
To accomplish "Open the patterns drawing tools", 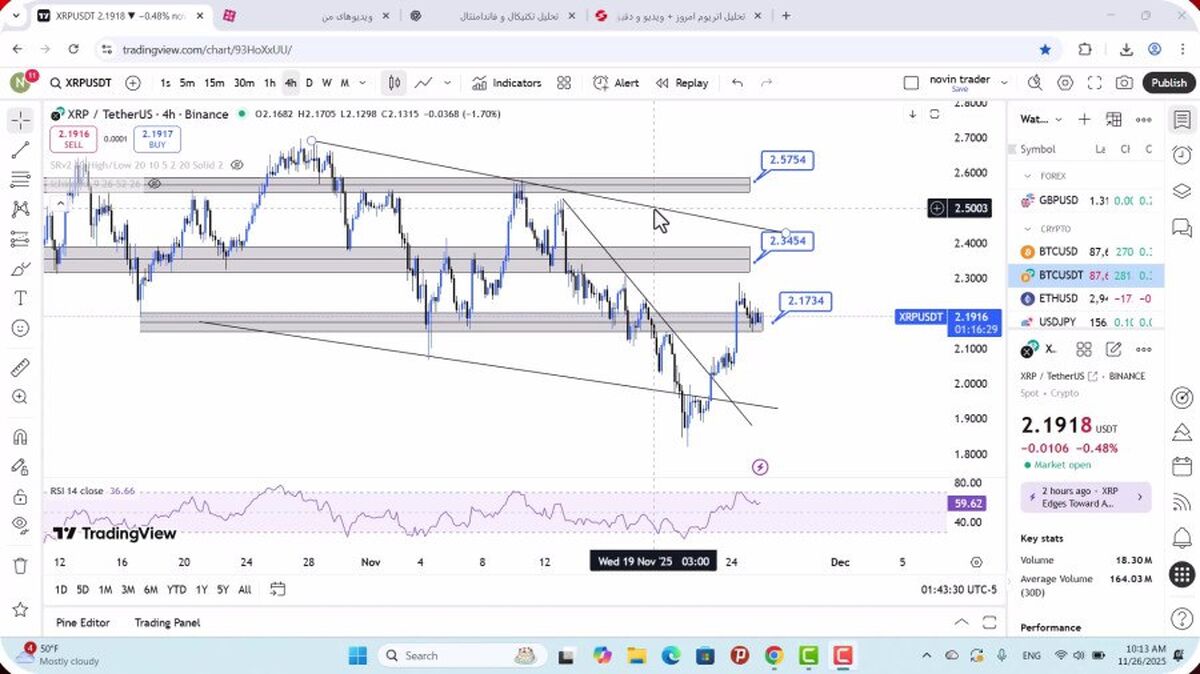I will 20,209.
